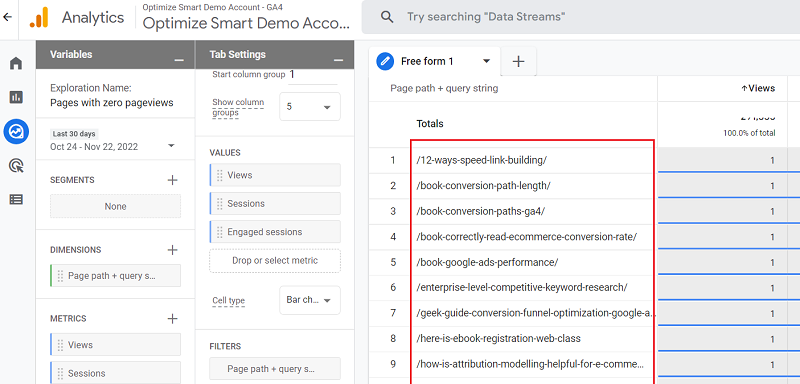
Task: Click the Views chip under Values
Action: pyautogui.click(x=275, y=175)
